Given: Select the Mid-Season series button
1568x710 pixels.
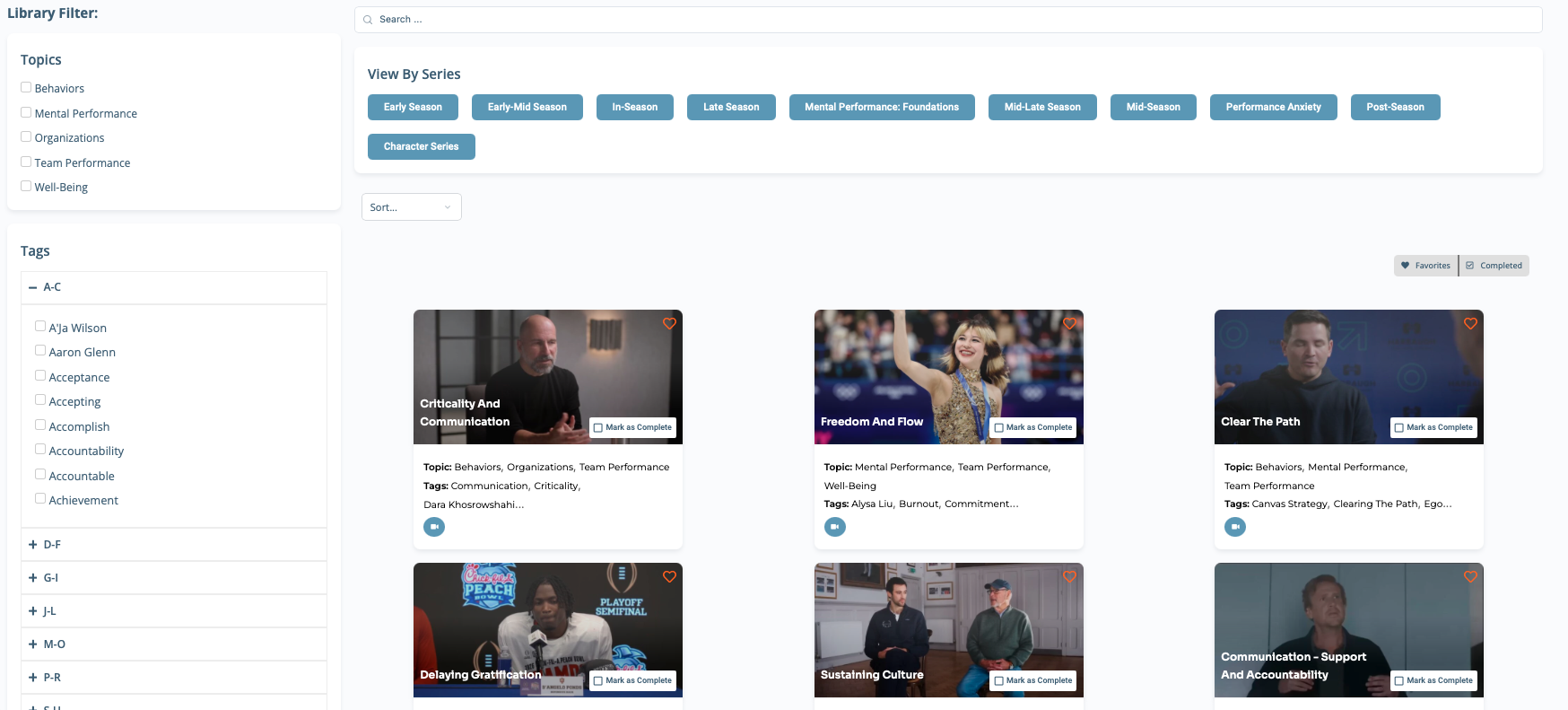Looking at the screenshot, I should click(1154, 107).
